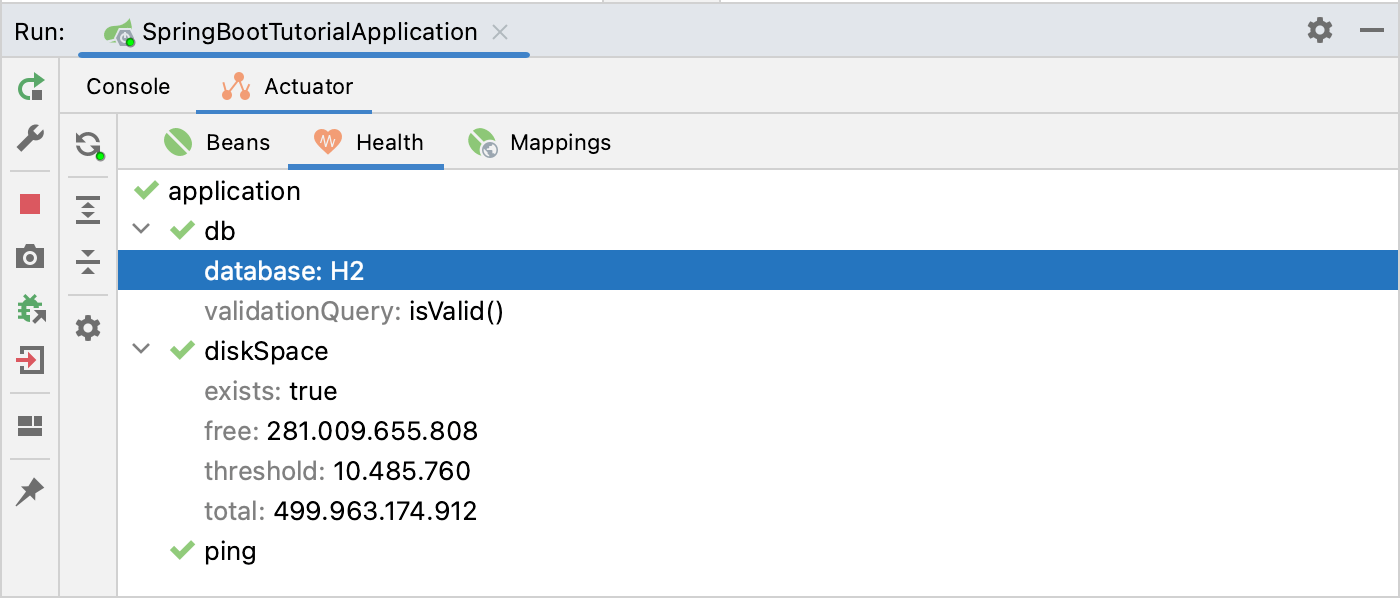Collapse the diskSpace health node
Screen dimensions: 1400x598
point(141,350)
